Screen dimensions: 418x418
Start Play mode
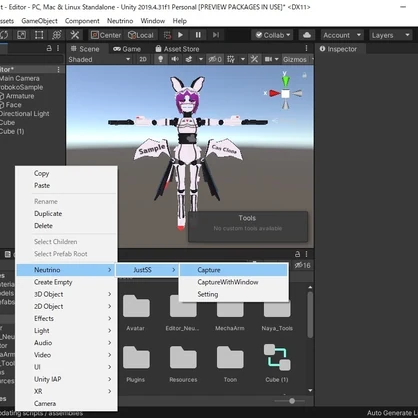(x=180, y=35)
